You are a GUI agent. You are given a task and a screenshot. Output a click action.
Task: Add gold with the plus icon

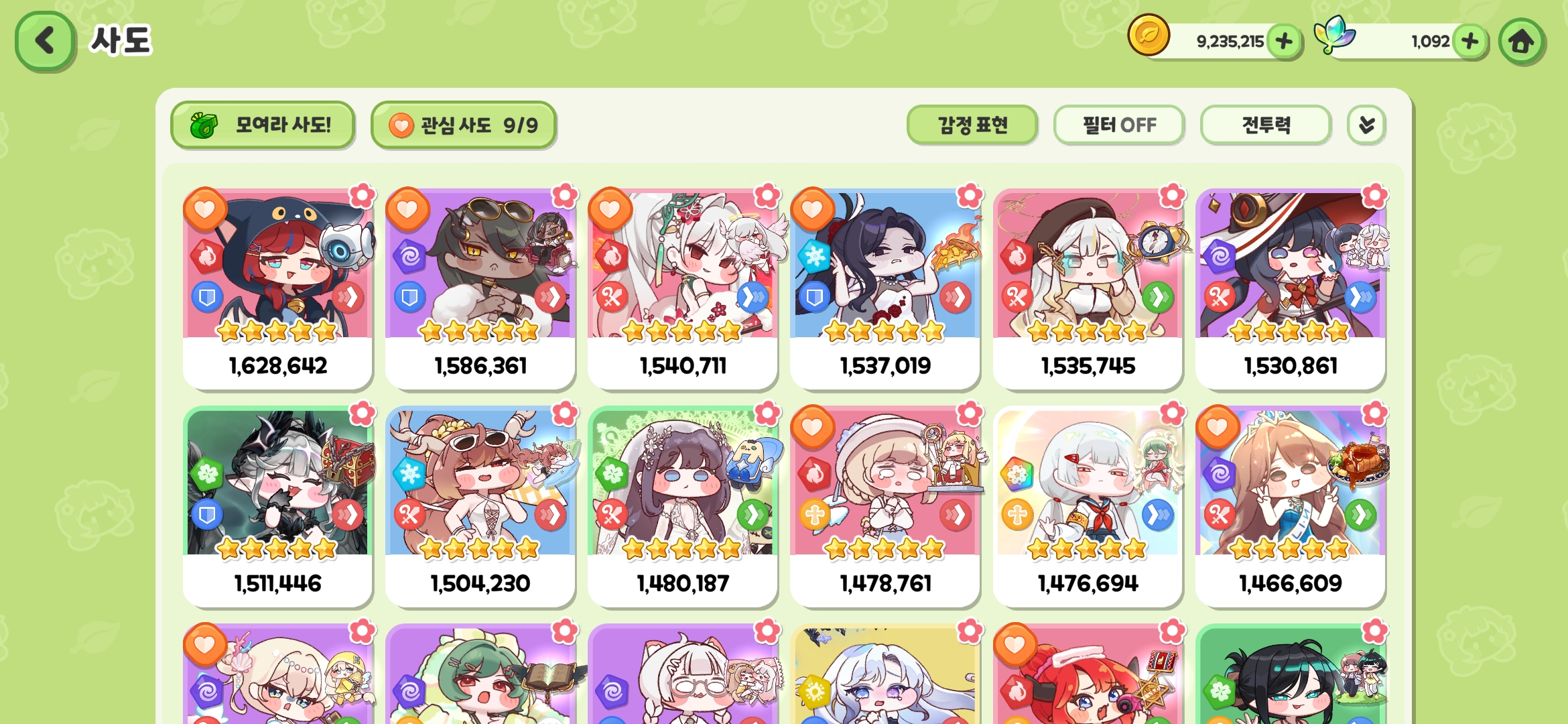point(1284,42)
